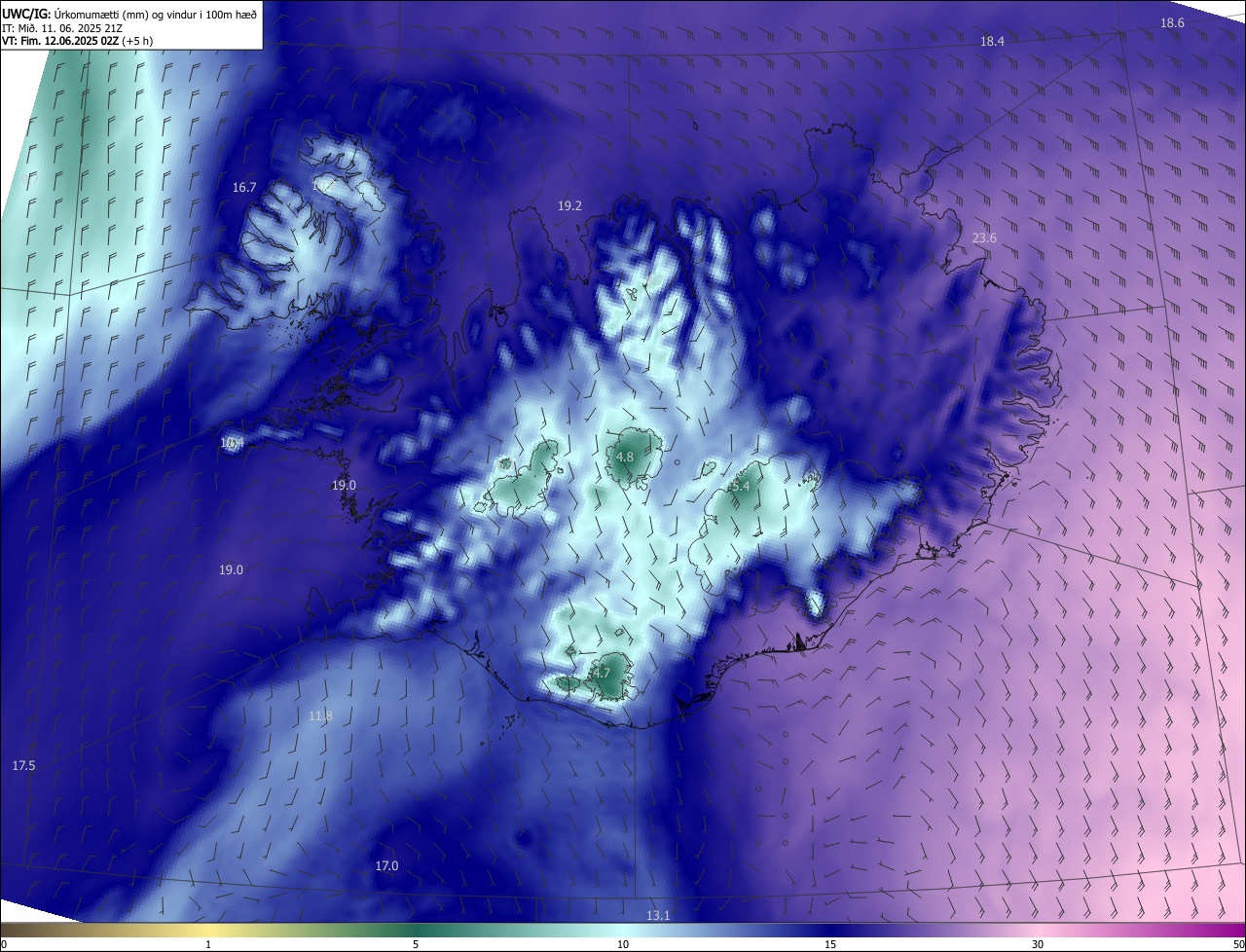Click the 10.4 value on the Snæfellsnes tip
Image resolution: width=1246 pixels, height=952 pixels.
pos(232,442)
